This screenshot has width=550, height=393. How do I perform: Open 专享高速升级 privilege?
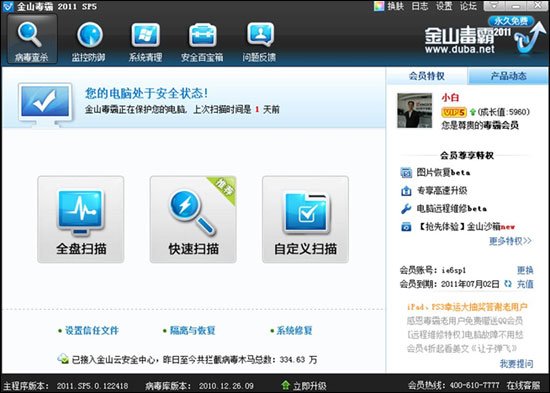[x=442, y=191]
